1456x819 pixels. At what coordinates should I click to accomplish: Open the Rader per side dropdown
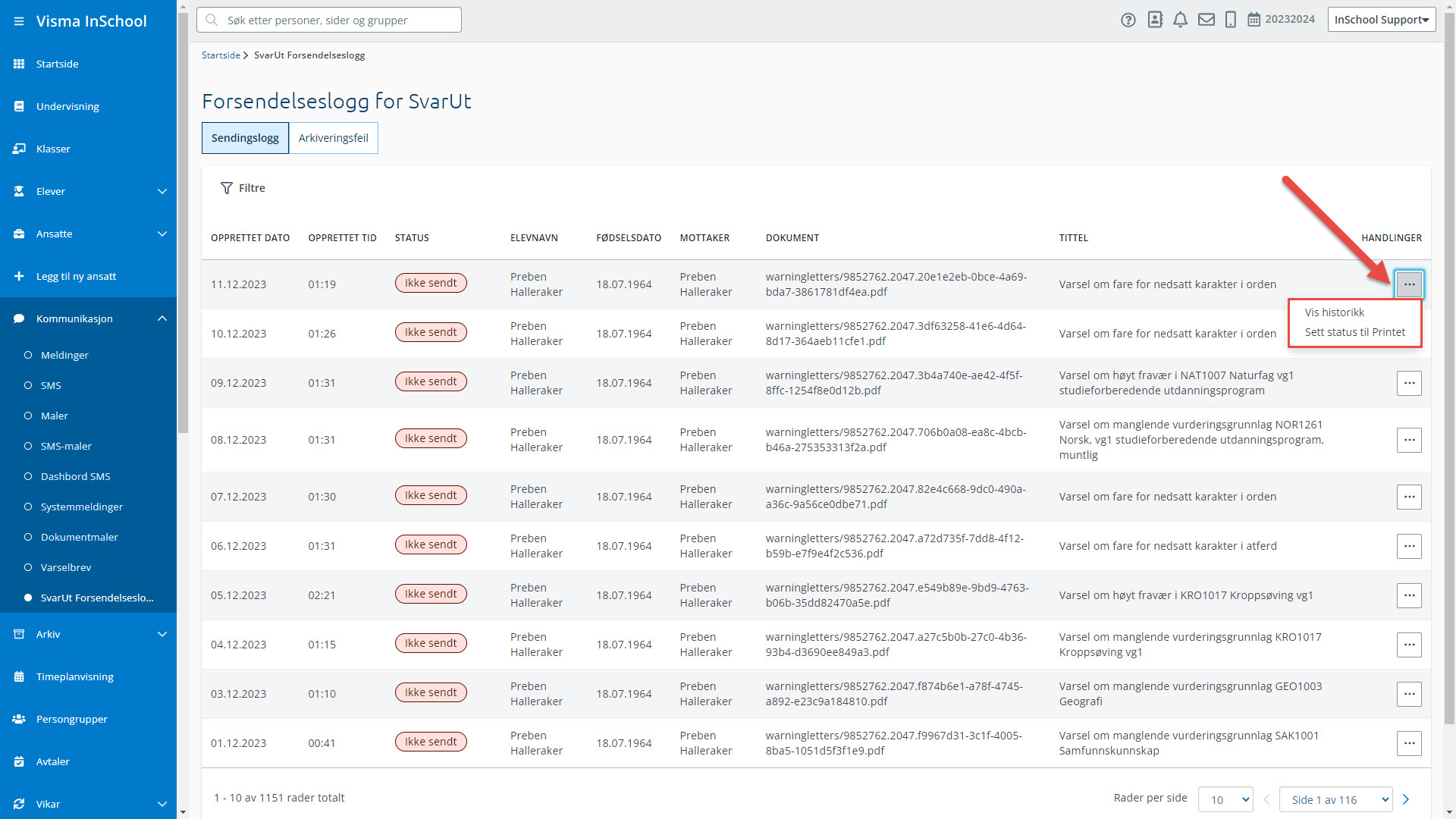1225,799
